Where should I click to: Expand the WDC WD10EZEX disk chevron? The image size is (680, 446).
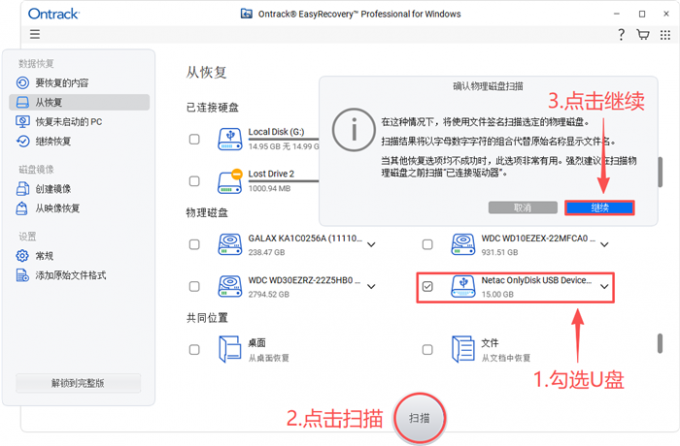(605, 245)
